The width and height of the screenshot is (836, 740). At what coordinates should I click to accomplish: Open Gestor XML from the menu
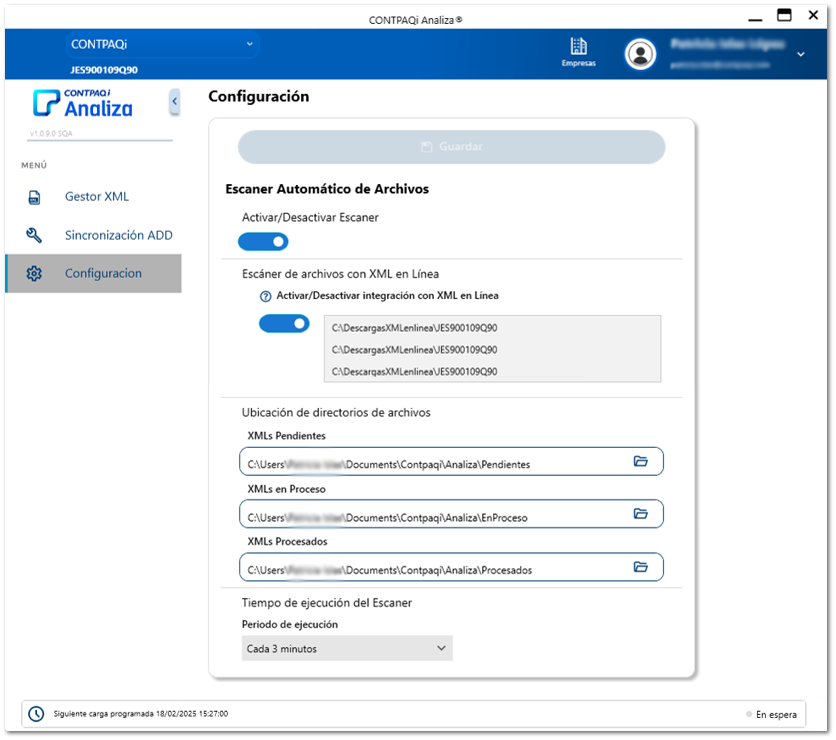[x=96, y=197]
